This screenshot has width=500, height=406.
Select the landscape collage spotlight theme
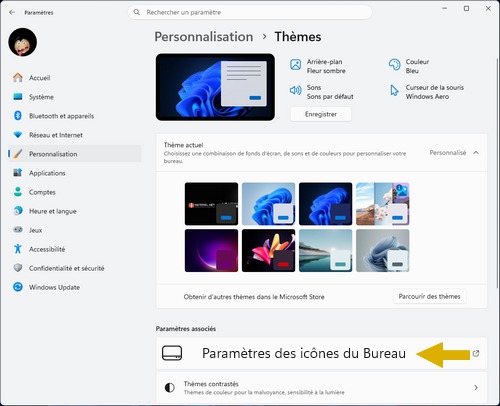click(382, 204)
